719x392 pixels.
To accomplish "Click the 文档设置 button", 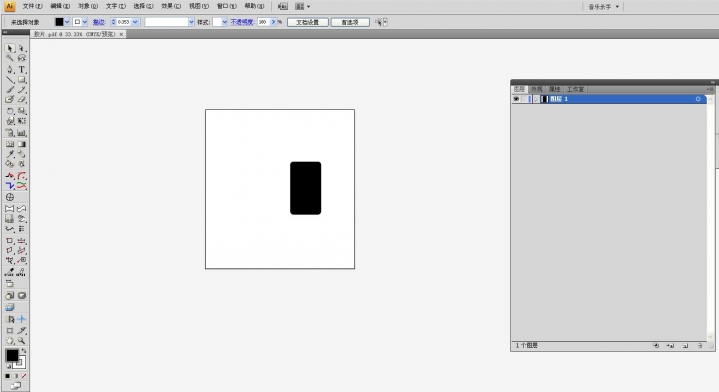I will (308, 22).
